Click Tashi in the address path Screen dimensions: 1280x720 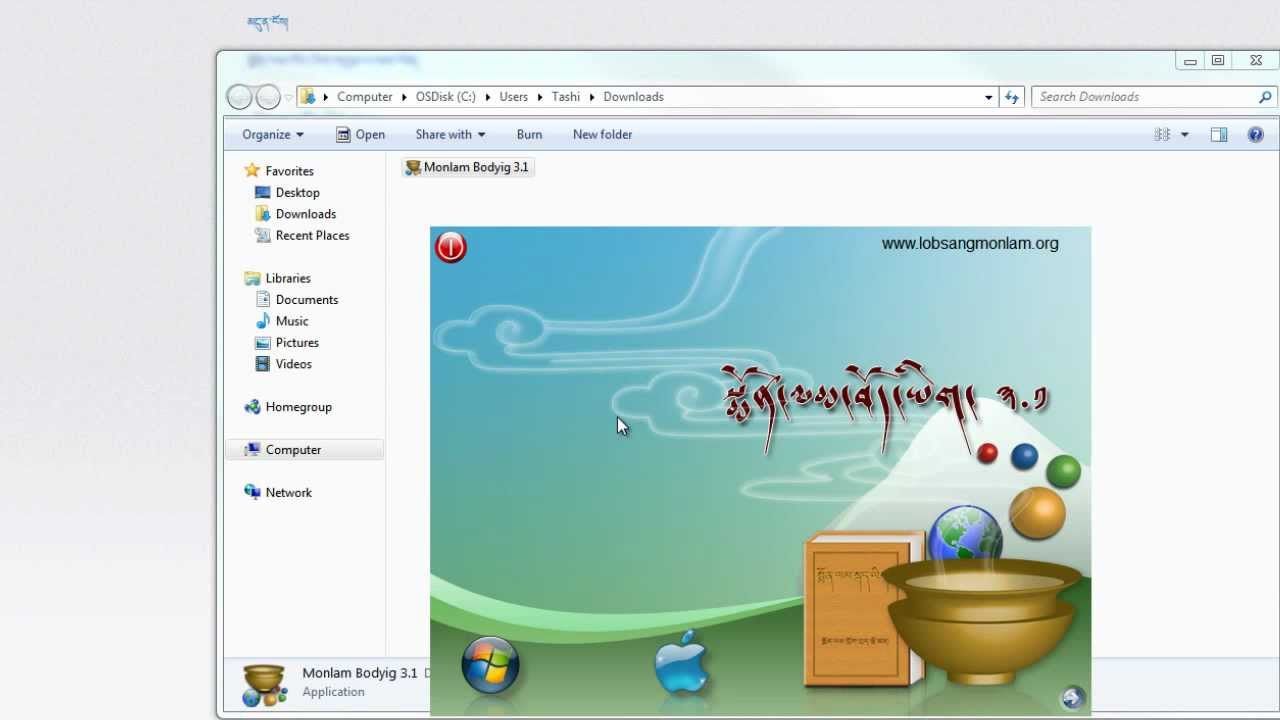tap(566, 97)
